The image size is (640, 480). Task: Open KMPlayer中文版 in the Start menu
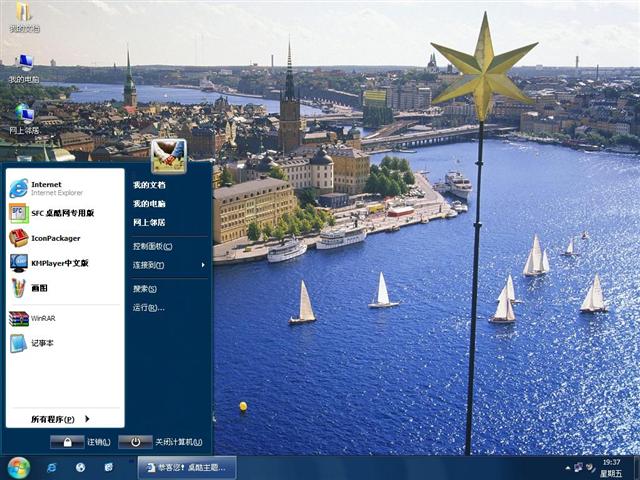click(59, 263)
